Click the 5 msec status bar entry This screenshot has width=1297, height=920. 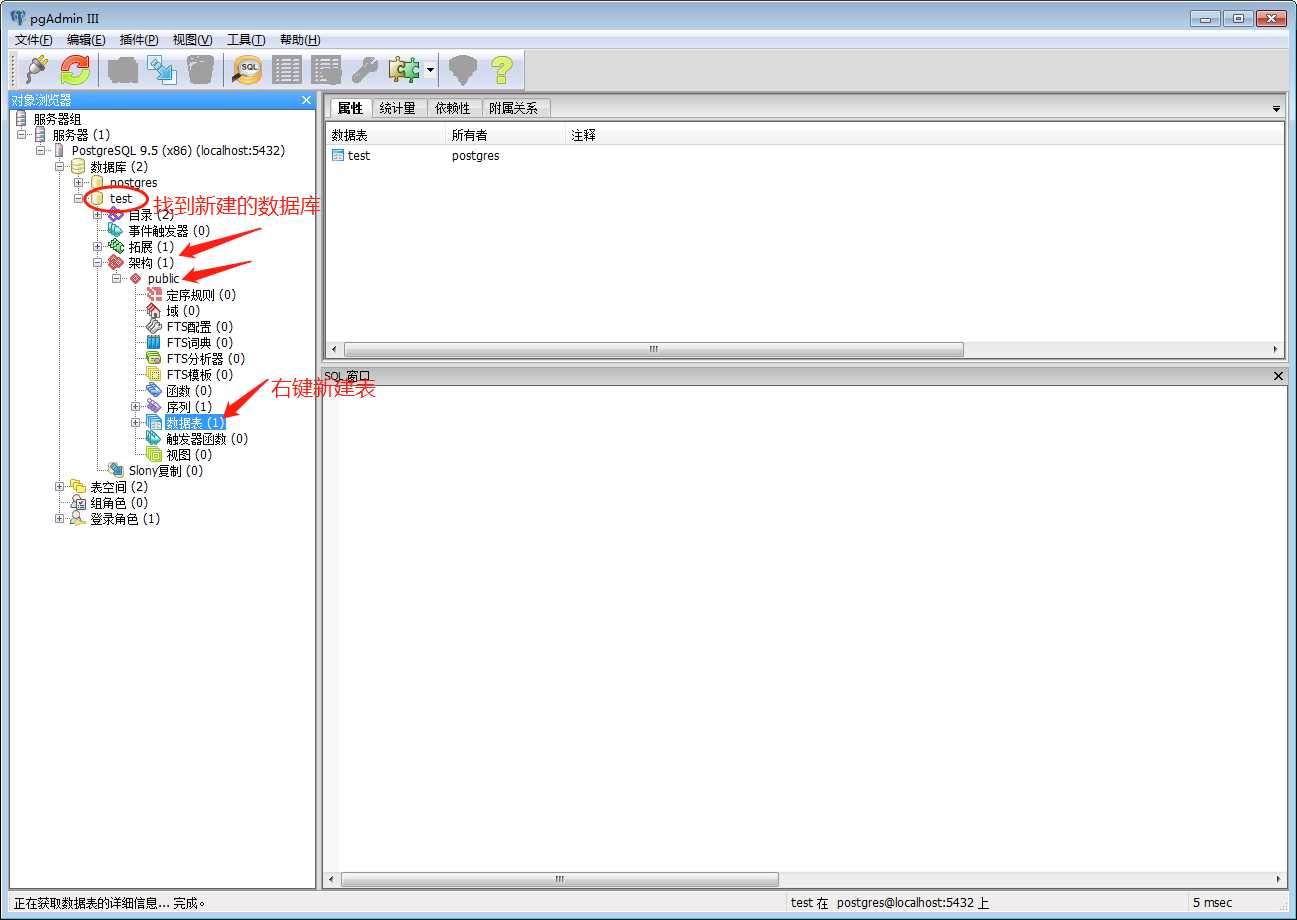tap(1212, 902)
